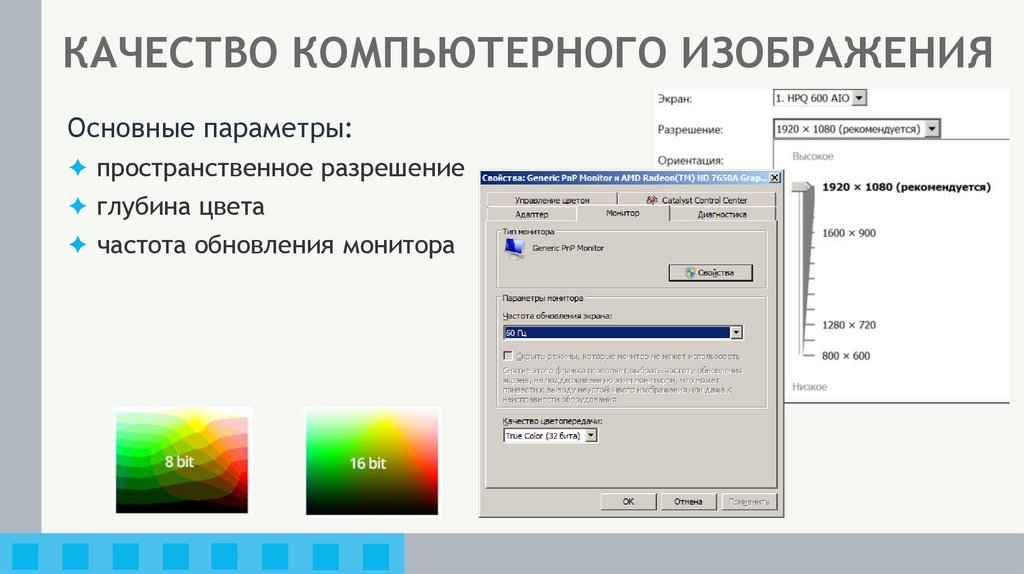
Task: Click the 'Высокое' slider label
Action: click(x=812, y=157)
